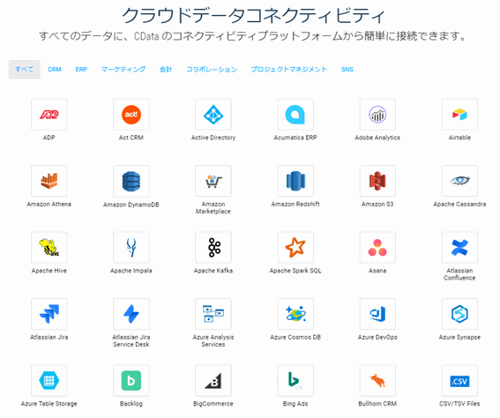The width and height of the screenshot is (500, 418).
Task: Choose the Airtable connector icon
Action: [x=460, y=115]
